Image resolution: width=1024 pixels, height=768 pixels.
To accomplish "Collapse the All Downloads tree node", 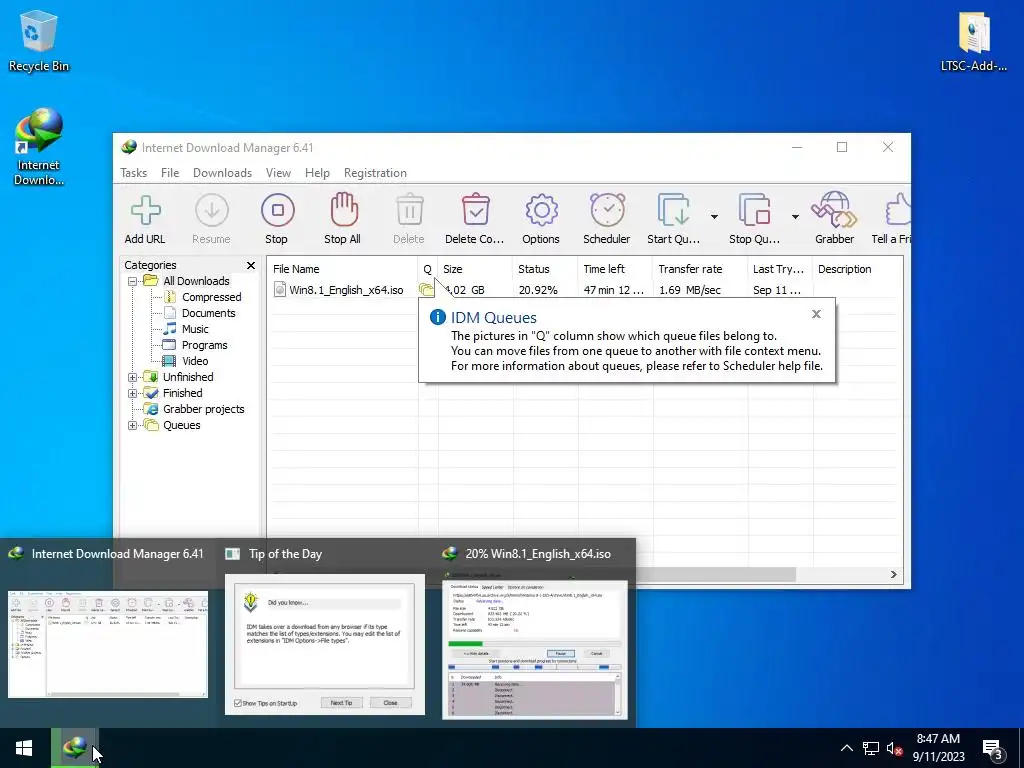I will pos(133,281).
